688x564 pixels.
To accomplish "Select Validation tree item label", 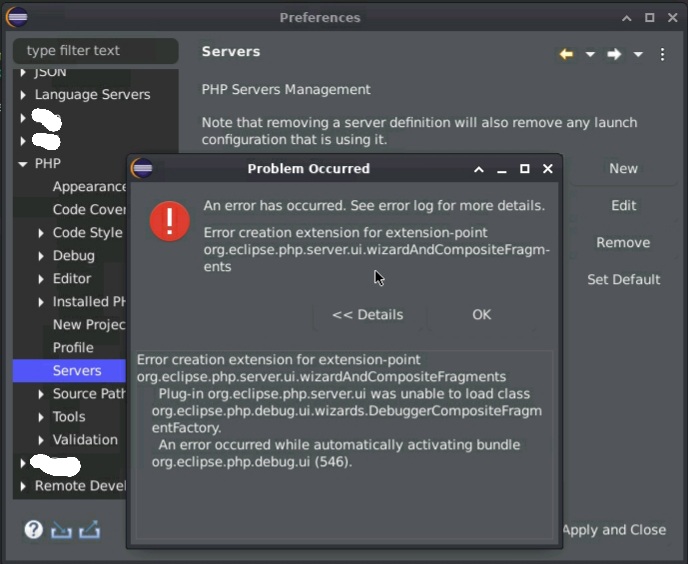I will pyautogui.click(x=85, y=440).
